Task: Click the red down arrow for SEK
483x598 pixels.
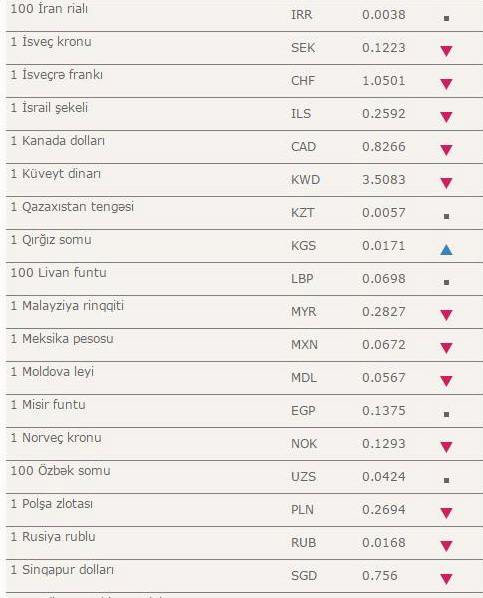Action: click(446, 51)
